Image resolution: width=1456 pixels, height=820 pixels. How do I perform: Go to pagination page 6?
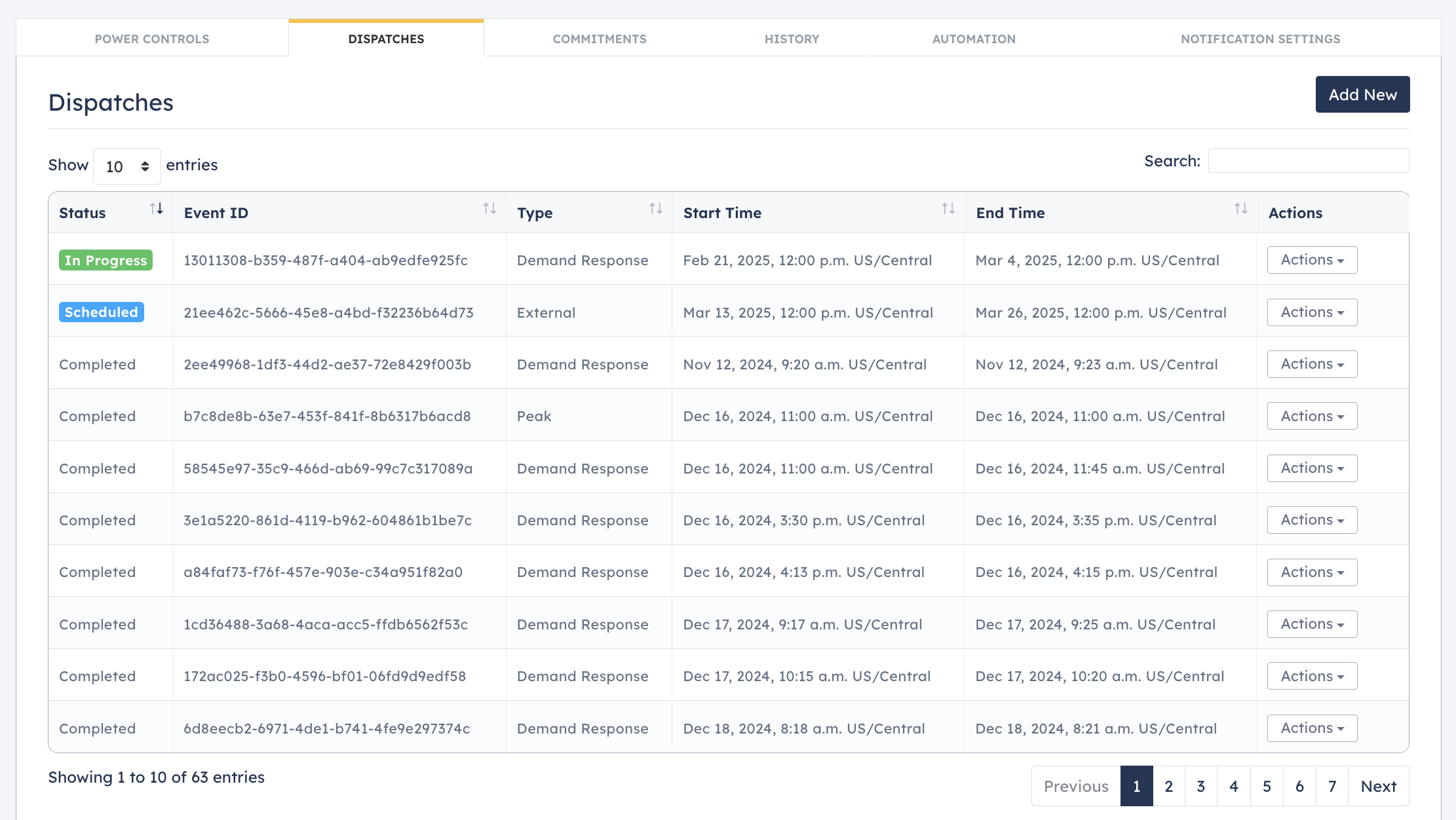(x=1299, y=786)
